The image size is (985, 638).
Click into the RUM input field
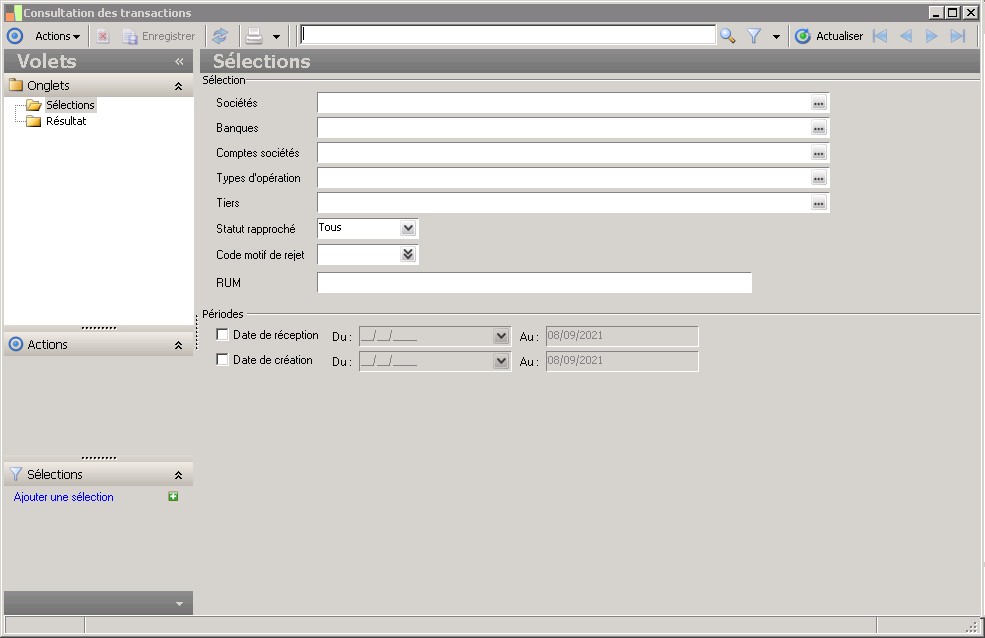[533, 283]
